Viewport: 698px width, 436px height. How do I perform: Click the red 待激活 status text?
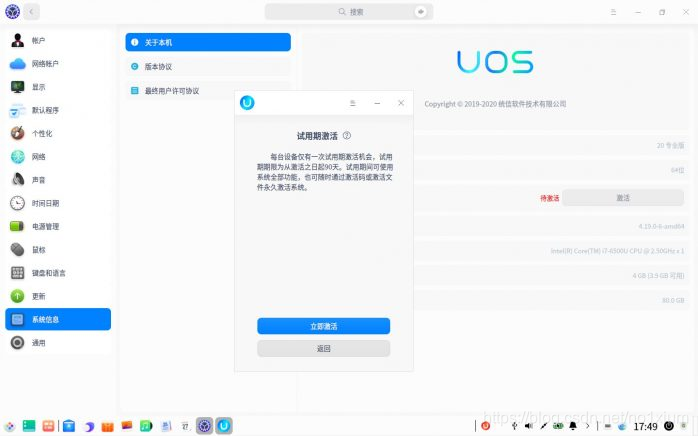tap(550, 198)
